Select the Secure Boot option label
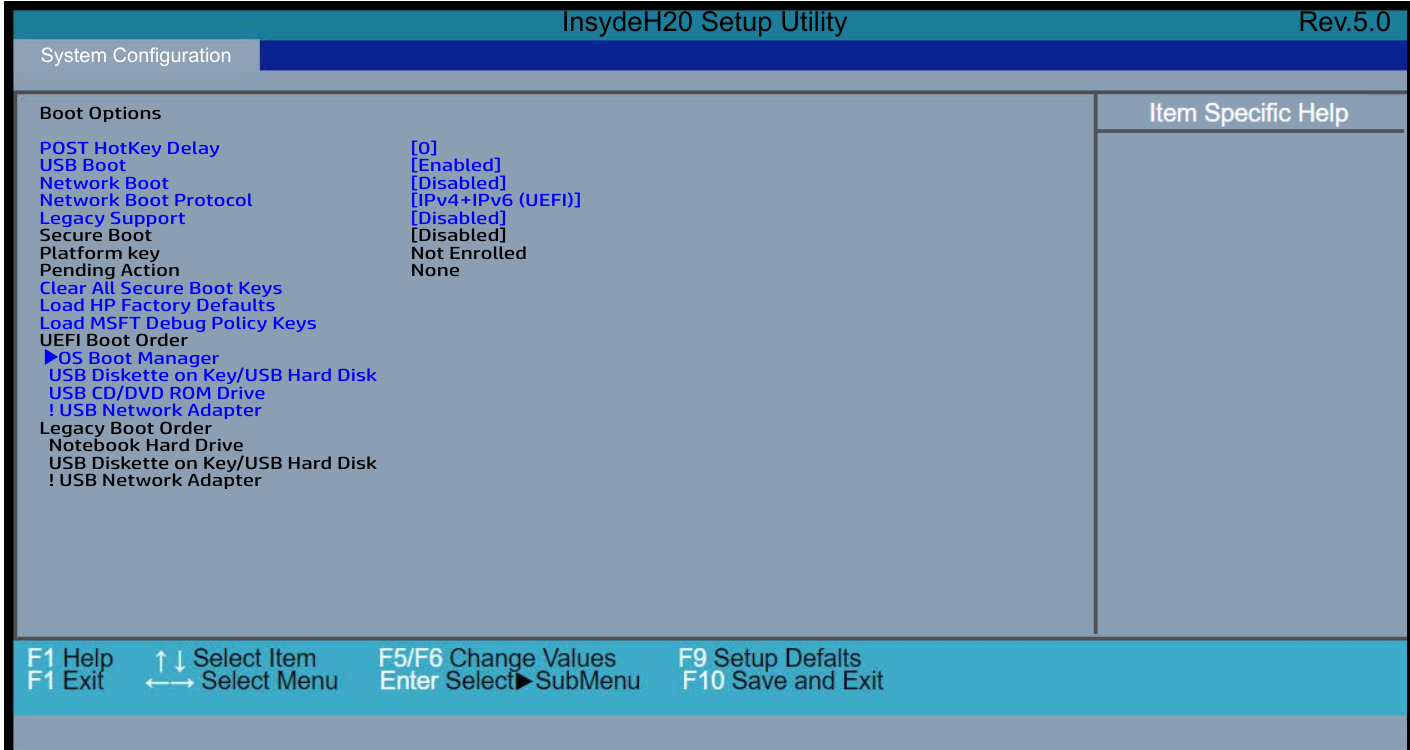Image resolution: width=1410 pixels, height=750 pixels. [x=96, y=235]
